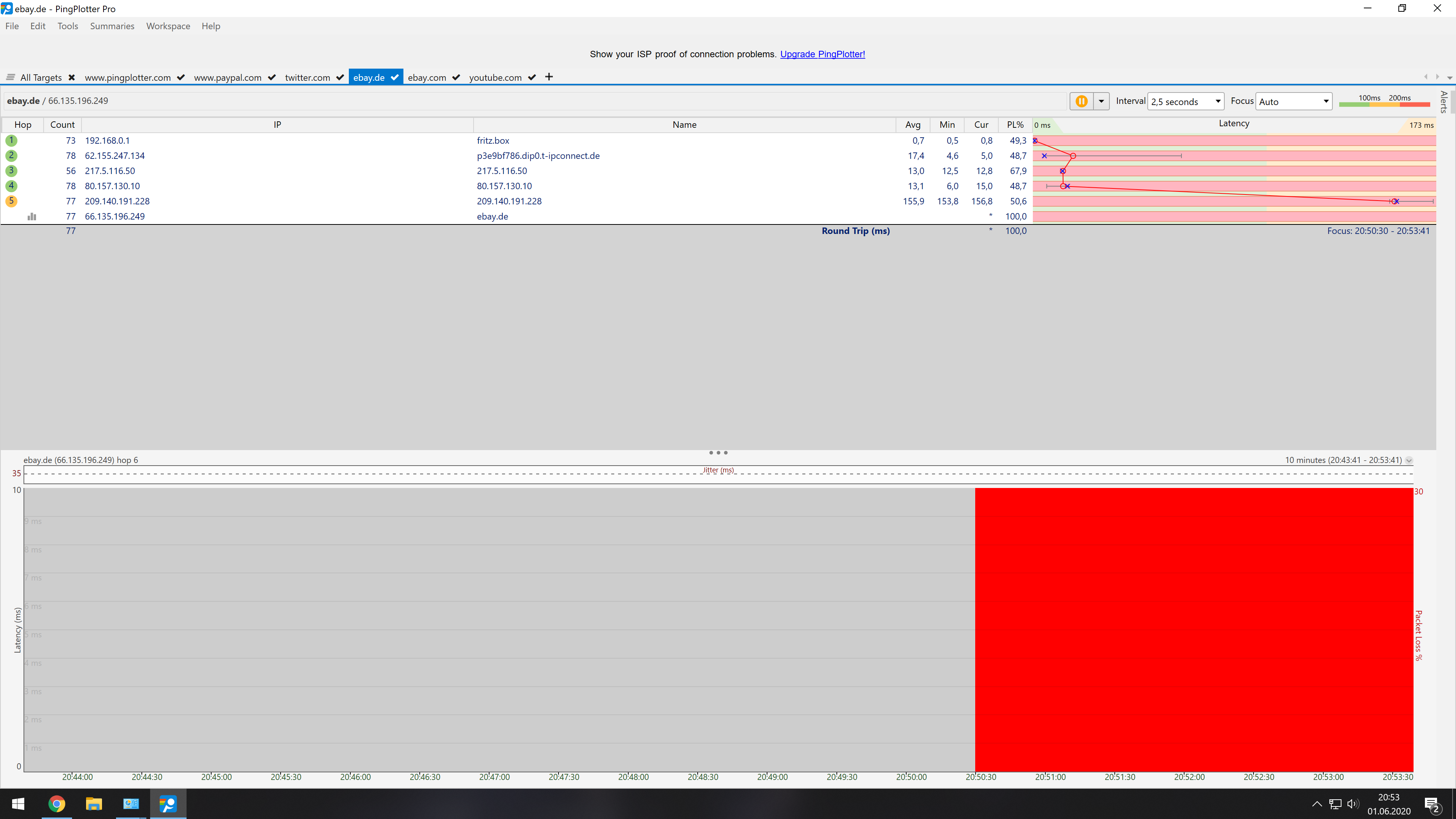Click the hop 5 orange status circle
Screen dimensions: 1456x819
11,201
